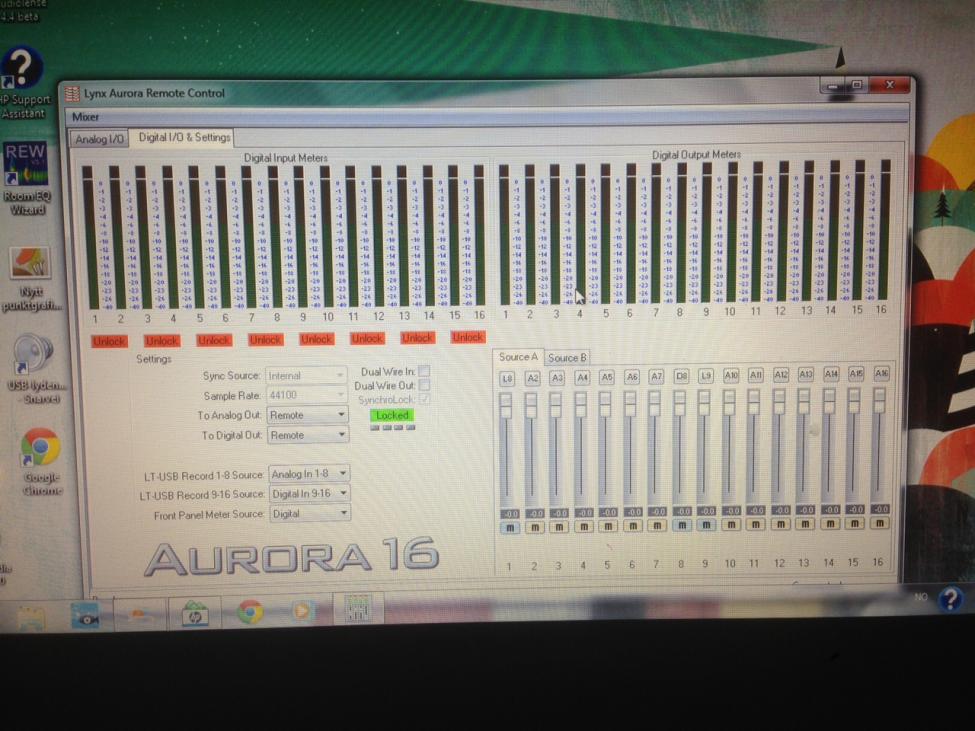Click the Lynx Aurora title bar icon

72,94
